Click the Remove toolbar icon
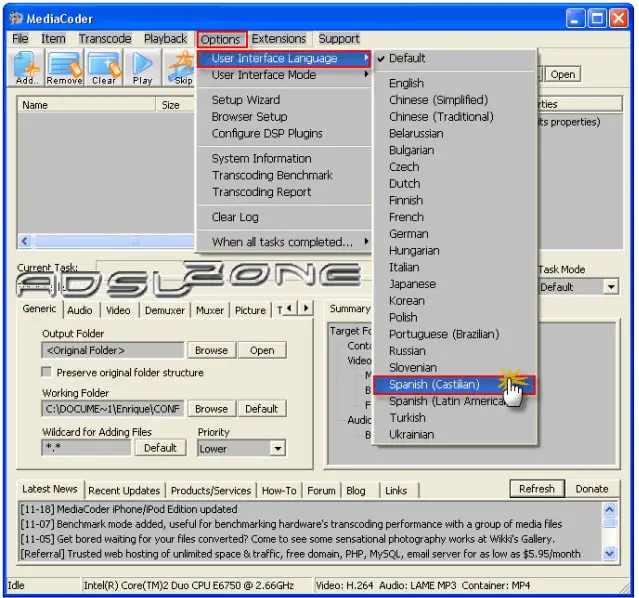The width and height of the screenshot is (639, 598). pos(64,68)
